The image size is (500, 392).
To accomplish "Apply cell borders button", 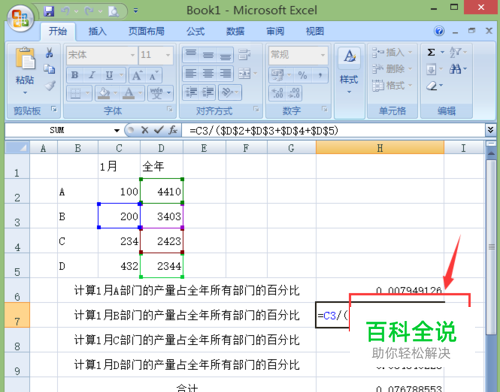I will click(x=76, y=93).
